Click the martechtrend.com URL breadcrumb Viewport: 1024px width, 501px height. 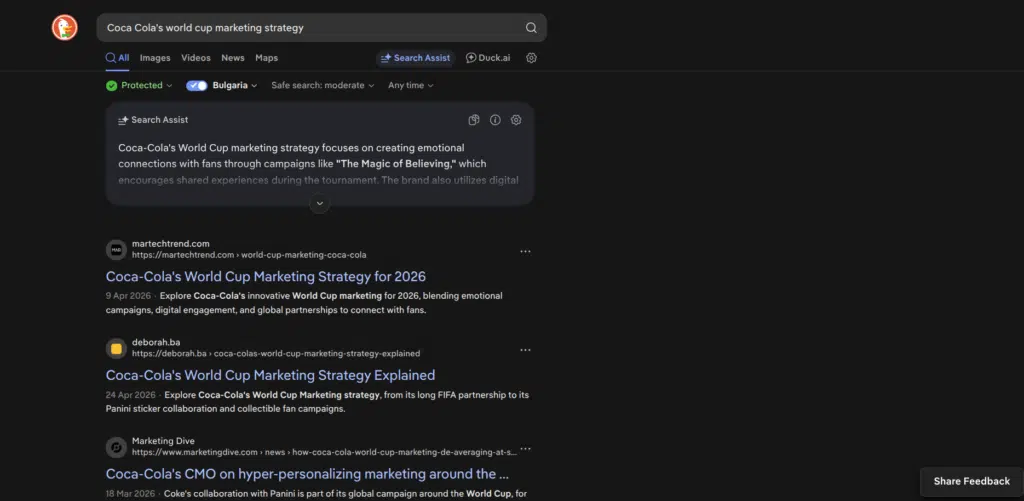(249, 255)
